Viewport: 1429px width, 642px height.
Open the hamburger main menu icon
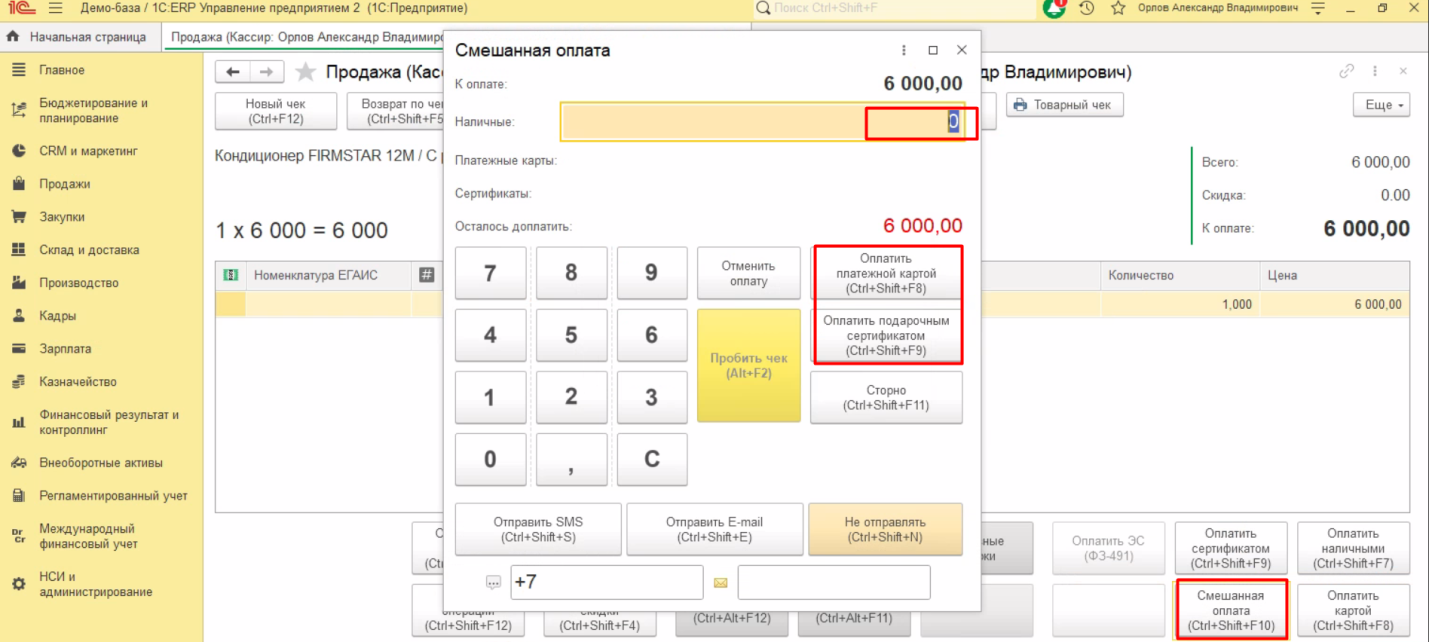(x=55, y=8)
